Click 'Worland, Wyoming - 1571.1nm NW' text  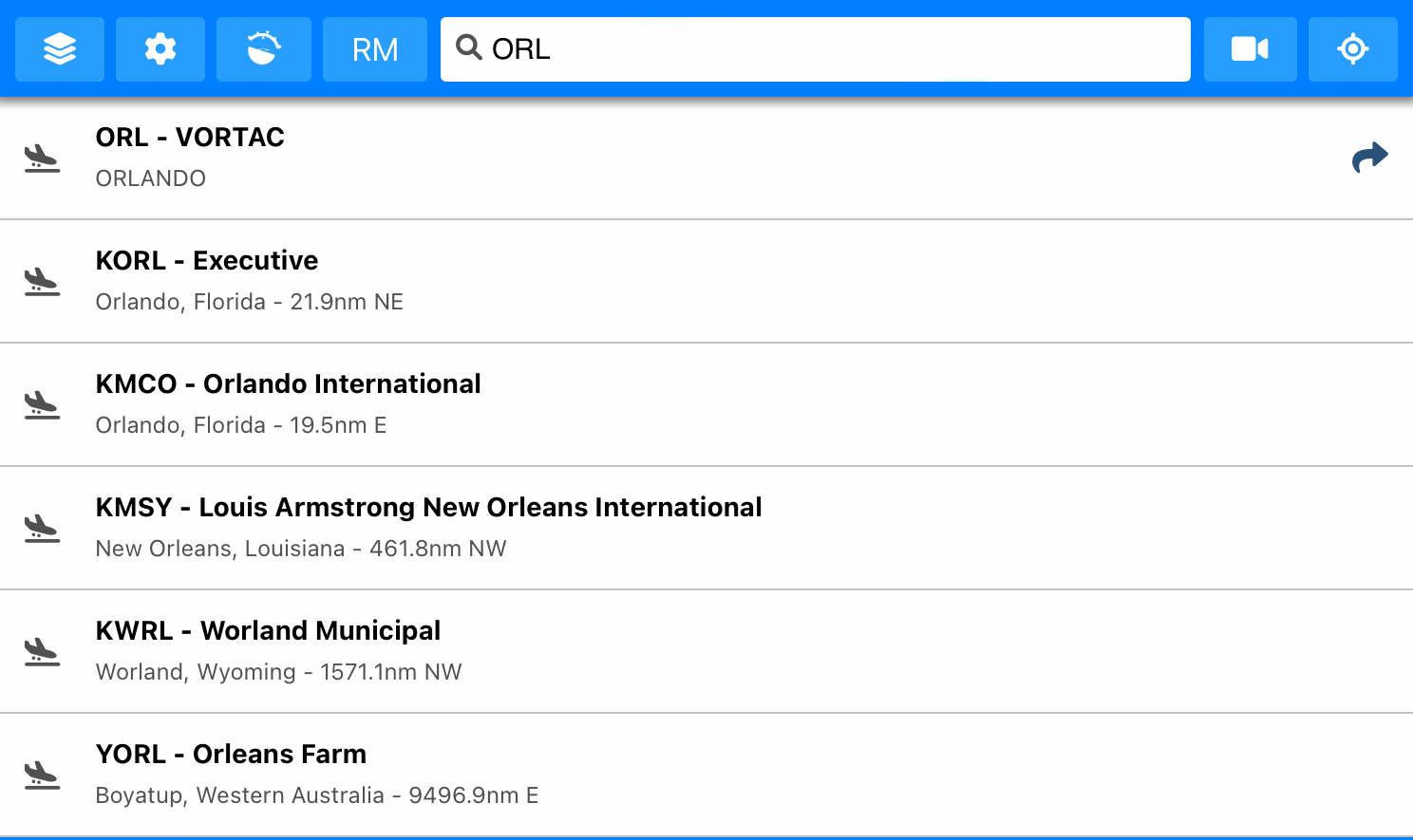pyautogui.click(x=278, y=672)
